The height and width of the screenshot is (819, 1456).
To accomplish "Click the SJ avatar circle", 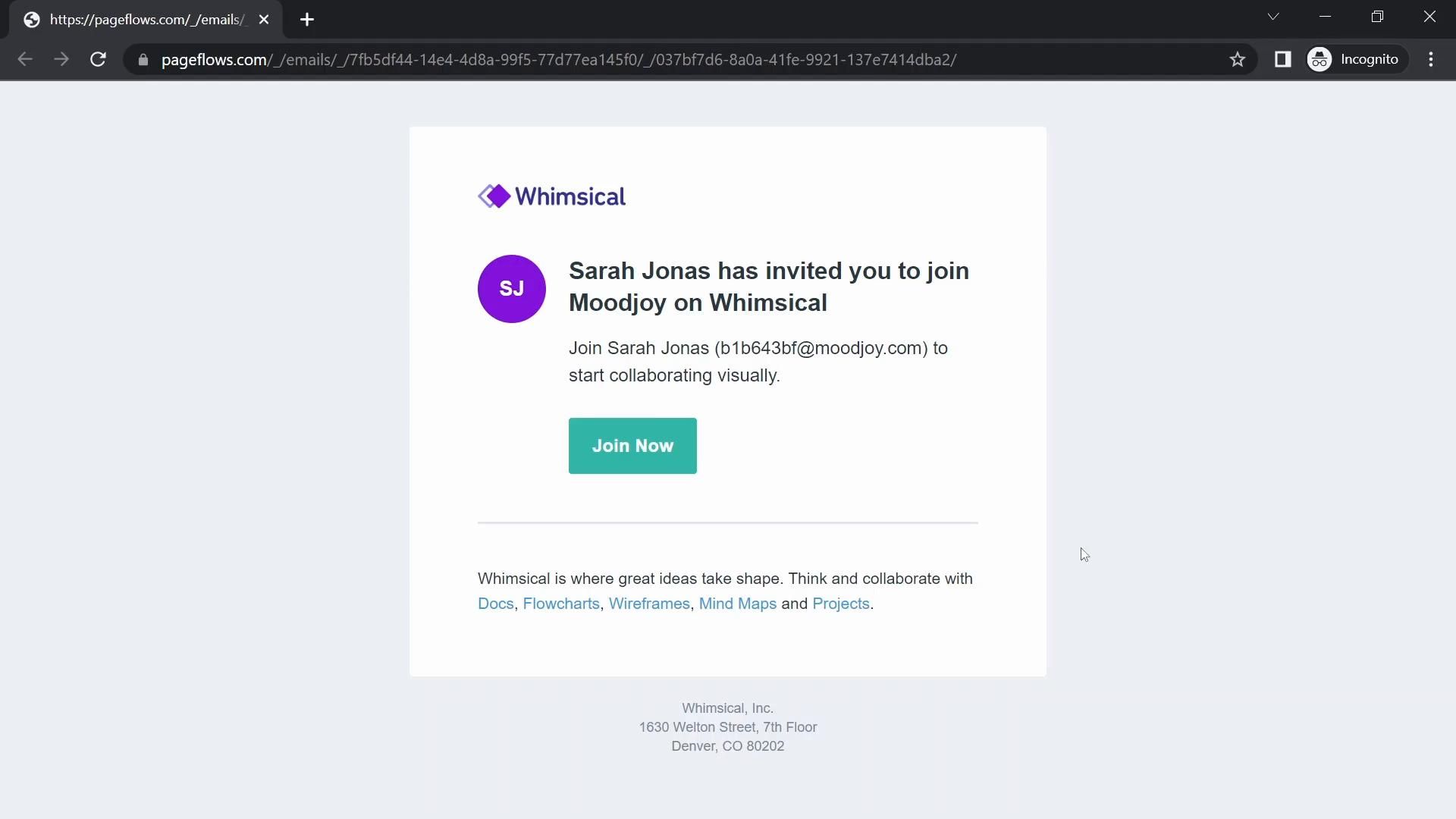I will 512,289.
